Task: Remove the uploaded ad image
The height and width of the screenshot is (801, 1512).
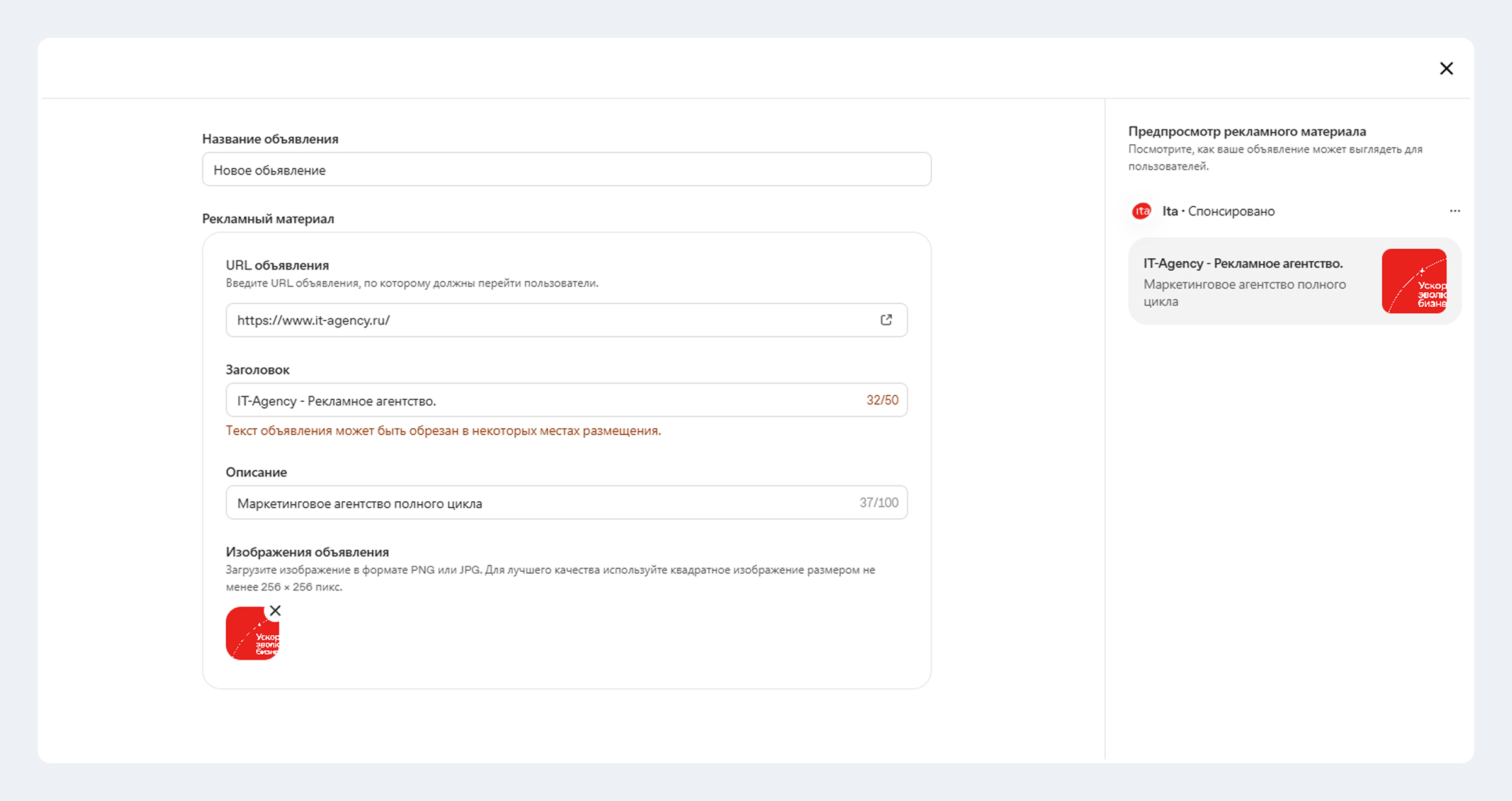Action: [x=275, y=610]
